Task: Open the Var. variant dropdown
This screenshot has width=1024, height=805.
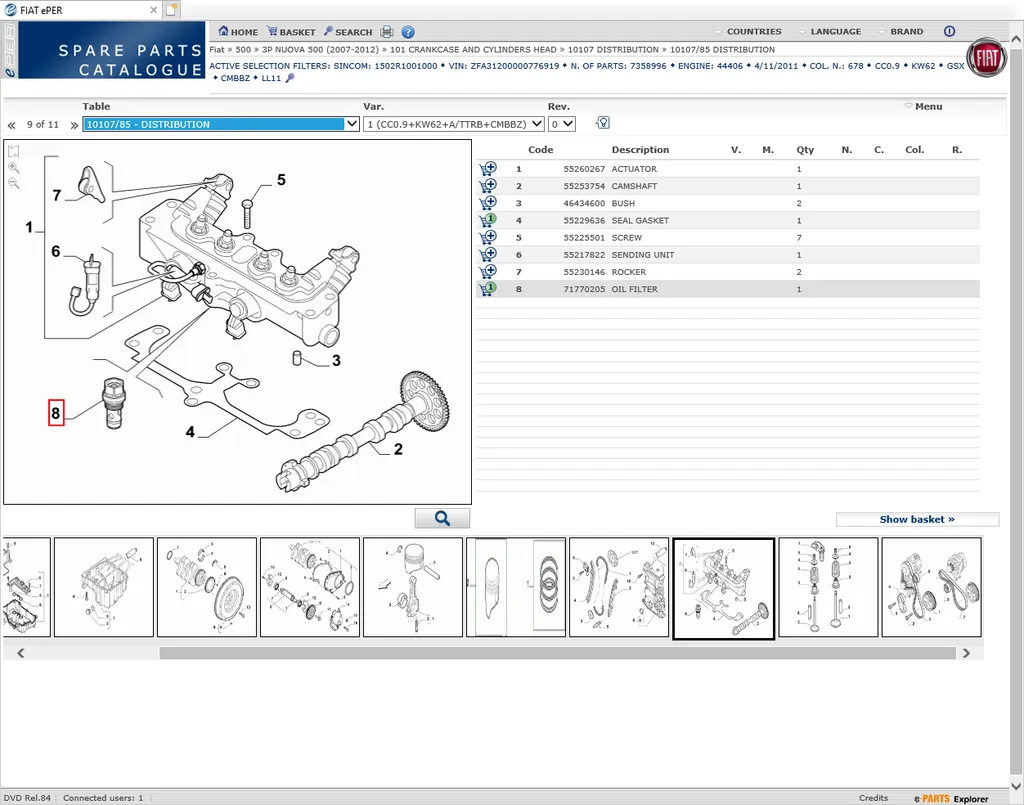Action: point(454,124)
